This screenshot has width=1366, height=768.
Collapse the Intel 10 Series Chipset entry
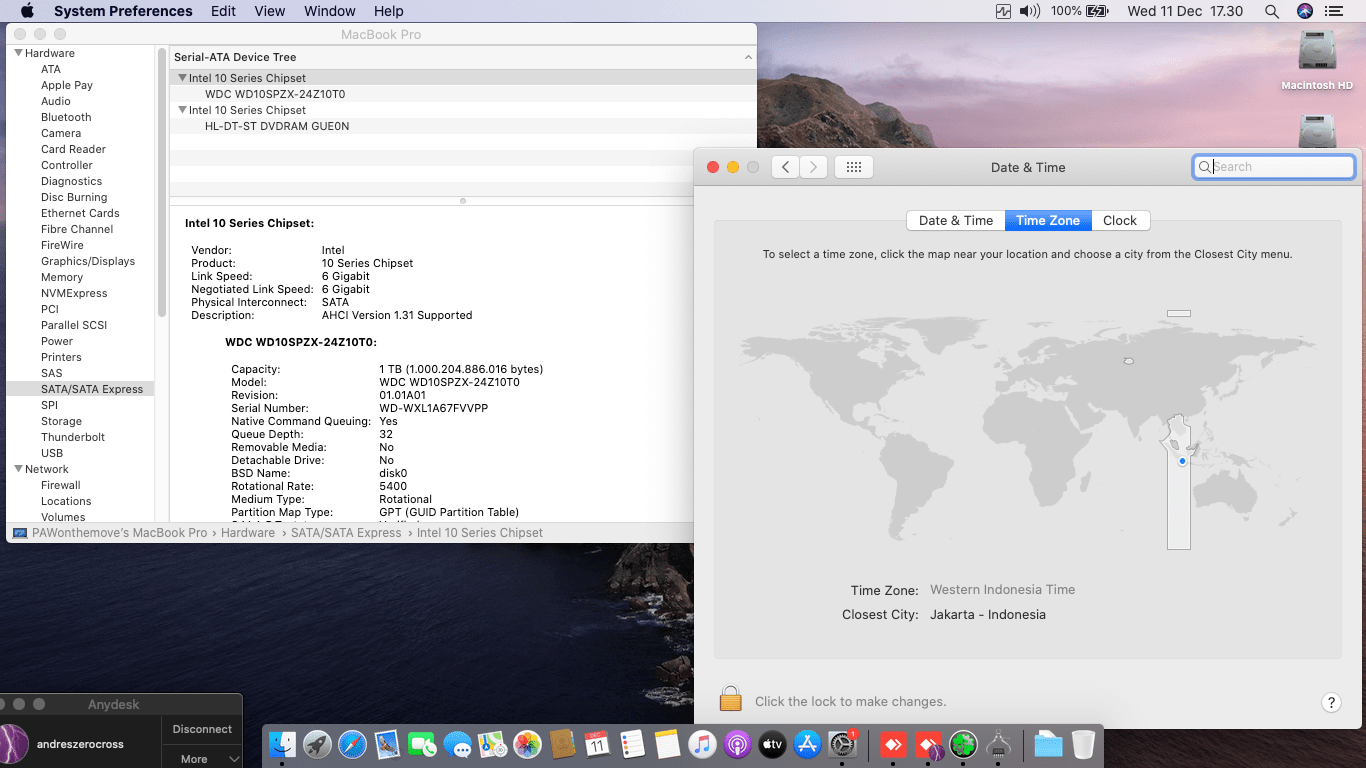182,77
